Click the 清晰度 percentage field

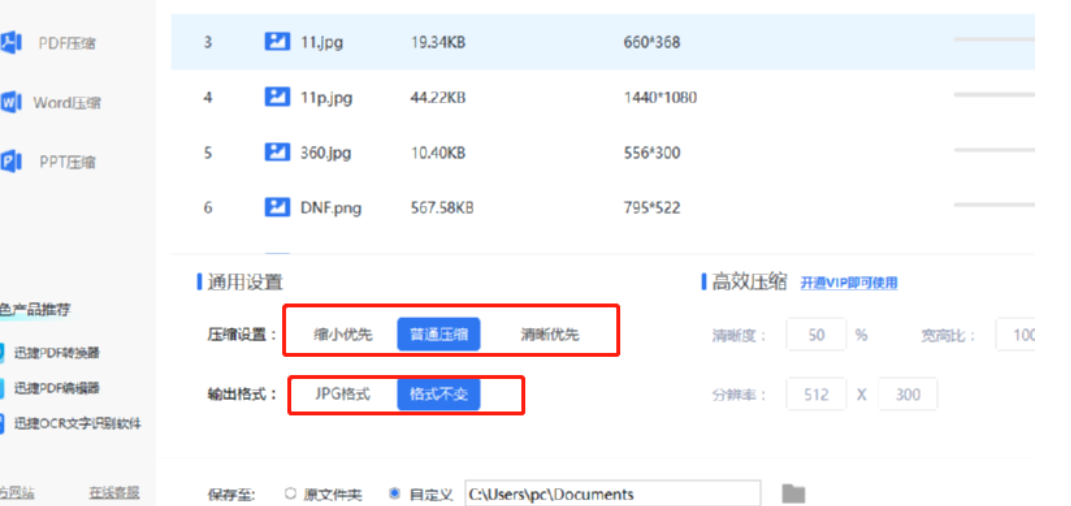click(816, 335)
